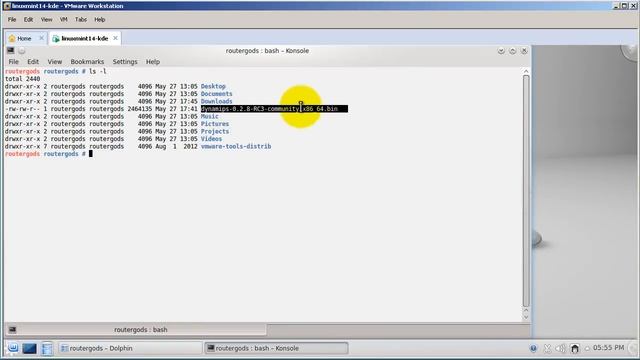This screenshot has width=640, height=360.
Task: Open the device notifier tray icon
Action: click(x=575, y=348)
